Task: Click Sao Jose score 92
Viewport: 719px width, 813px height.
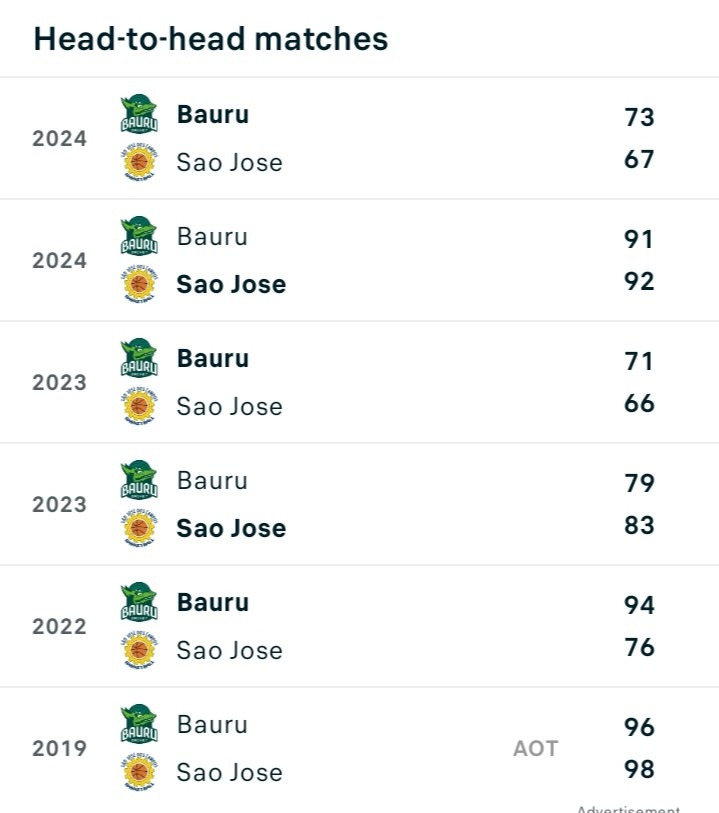Action: [639, 281]
